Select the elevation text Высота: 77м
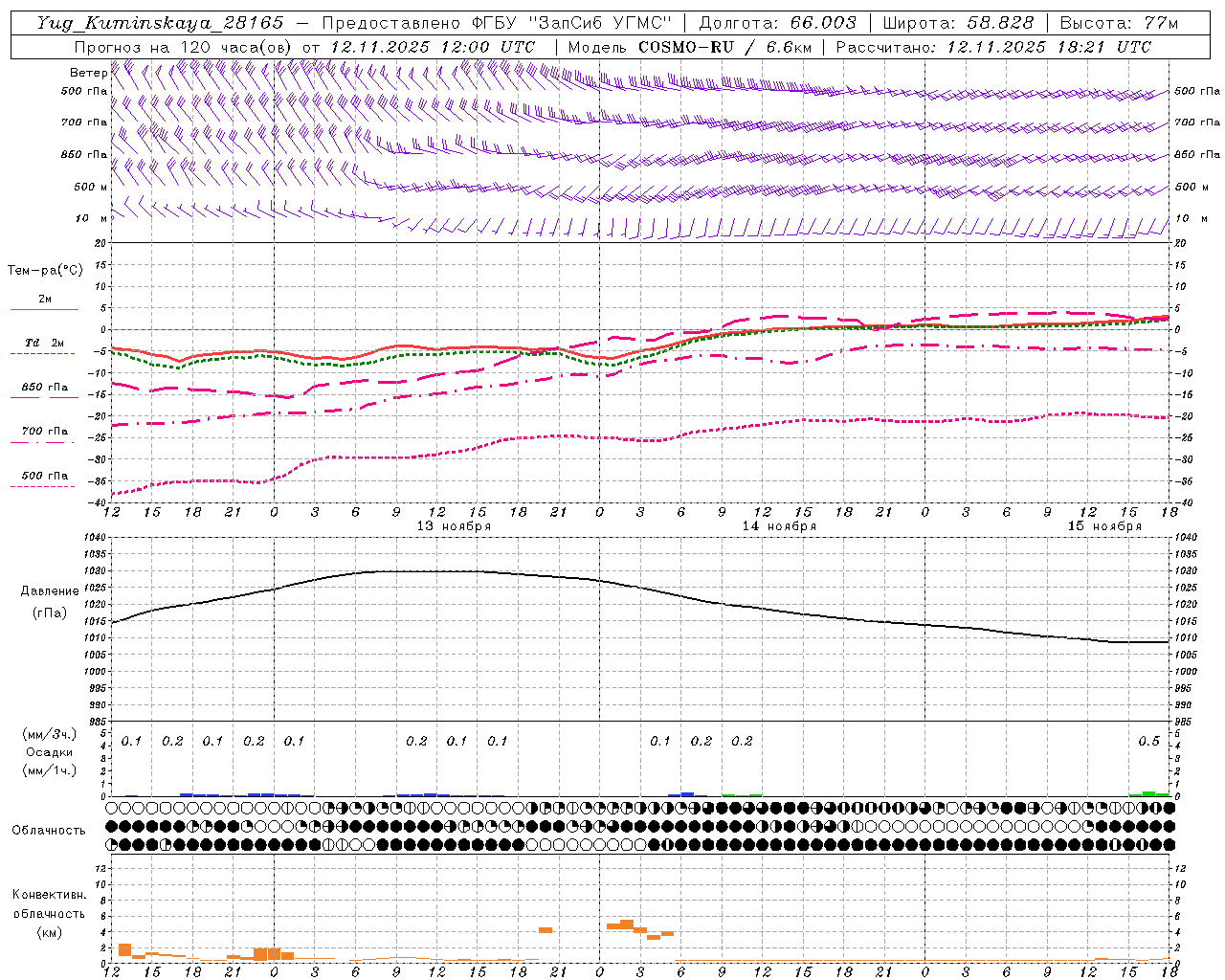Viewport: 1225px width, 980px height. point(1119,23)
